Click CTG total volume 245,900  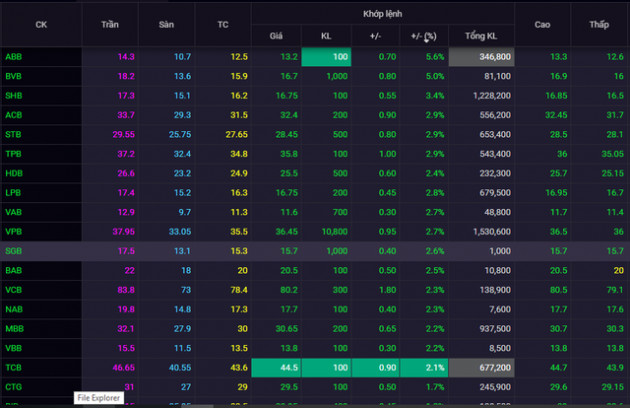pyautogui.click(x=495, y=387)
